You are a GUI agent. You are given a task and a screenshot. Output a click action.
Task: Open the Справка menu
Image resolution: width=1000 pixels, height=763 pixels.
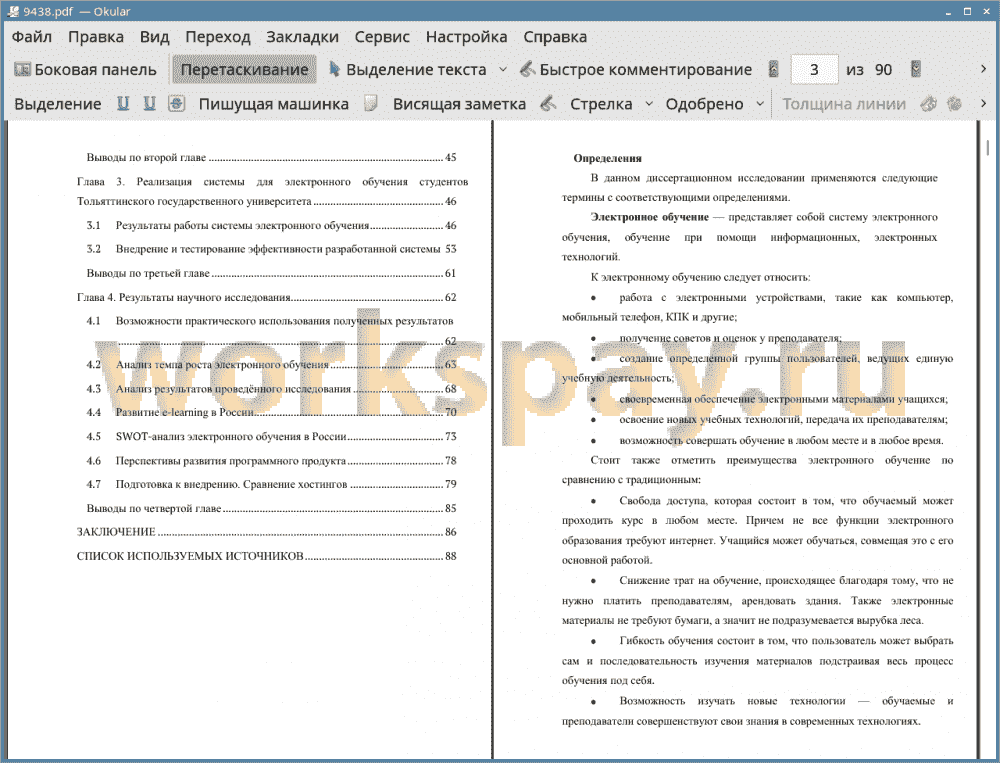click(555, 37)
